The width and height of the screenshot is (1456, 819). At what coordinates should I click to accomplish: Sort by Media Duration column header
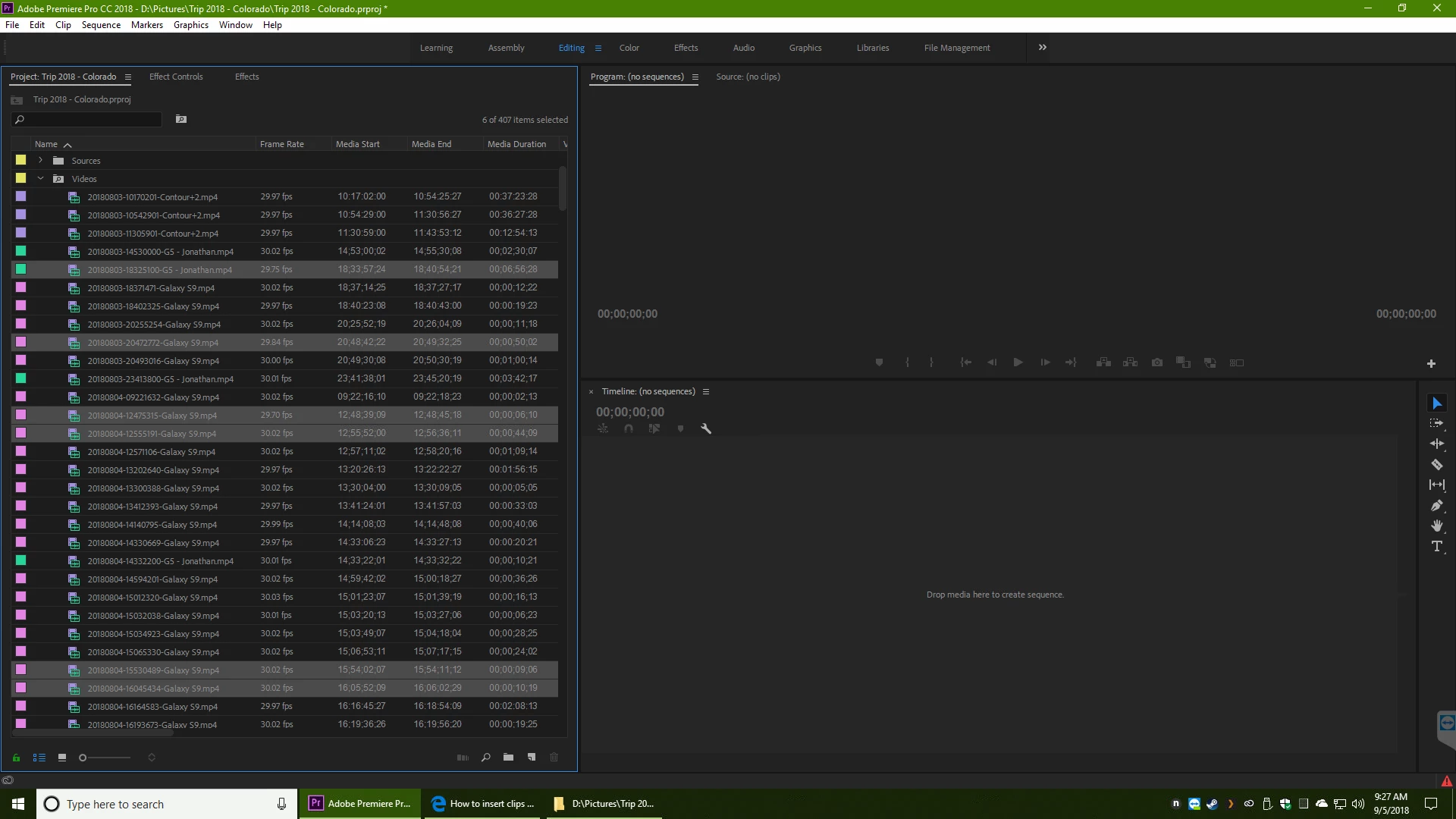516,144
